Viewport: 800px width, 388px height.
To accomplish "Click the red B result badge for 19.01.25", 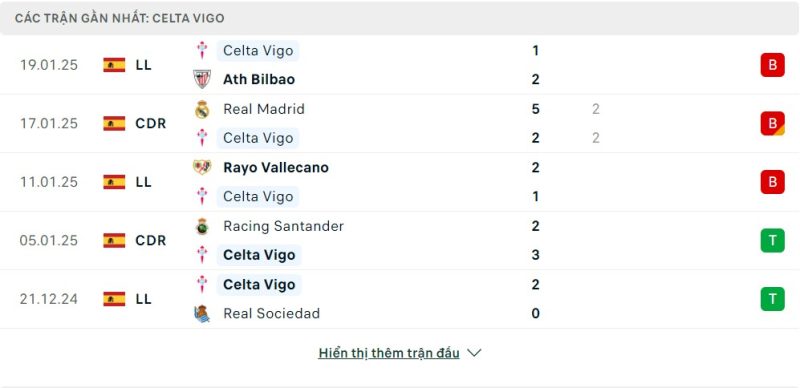I will 772,65.
